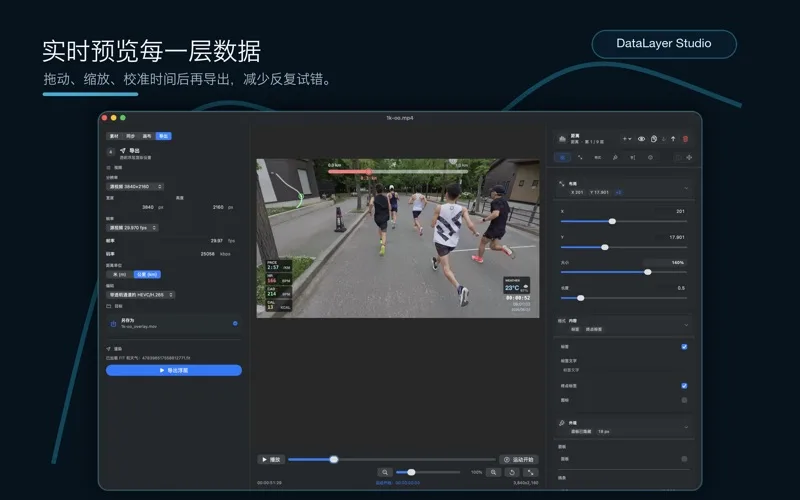
Task: Select the layout nodes inspector tab icon
Action: point(580,158)
